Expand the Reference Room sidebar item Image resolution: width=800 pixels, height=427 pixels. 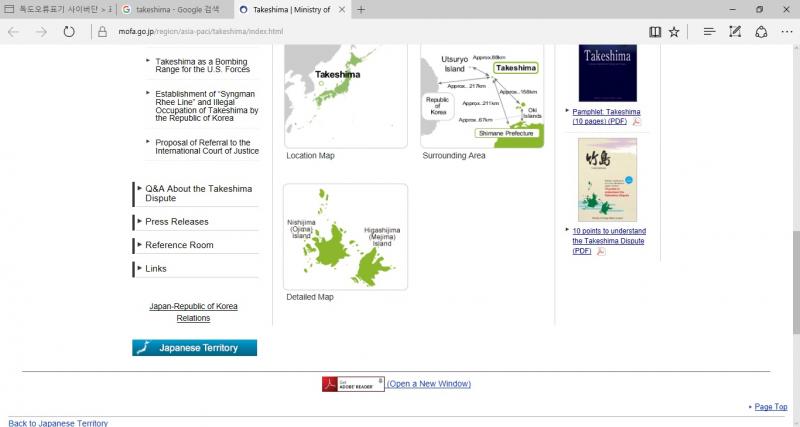[x=179, y=245]
